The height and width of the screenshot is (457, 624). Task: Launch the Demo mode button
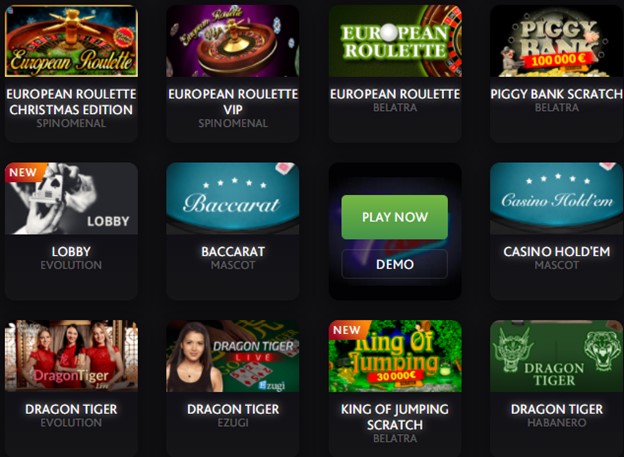tap(394, 264)
